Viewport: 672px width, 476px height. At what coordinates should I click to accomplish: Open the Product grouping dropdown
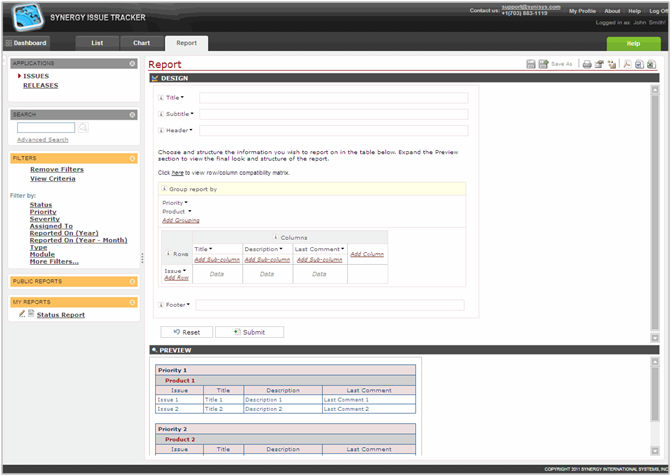[189, 211]
